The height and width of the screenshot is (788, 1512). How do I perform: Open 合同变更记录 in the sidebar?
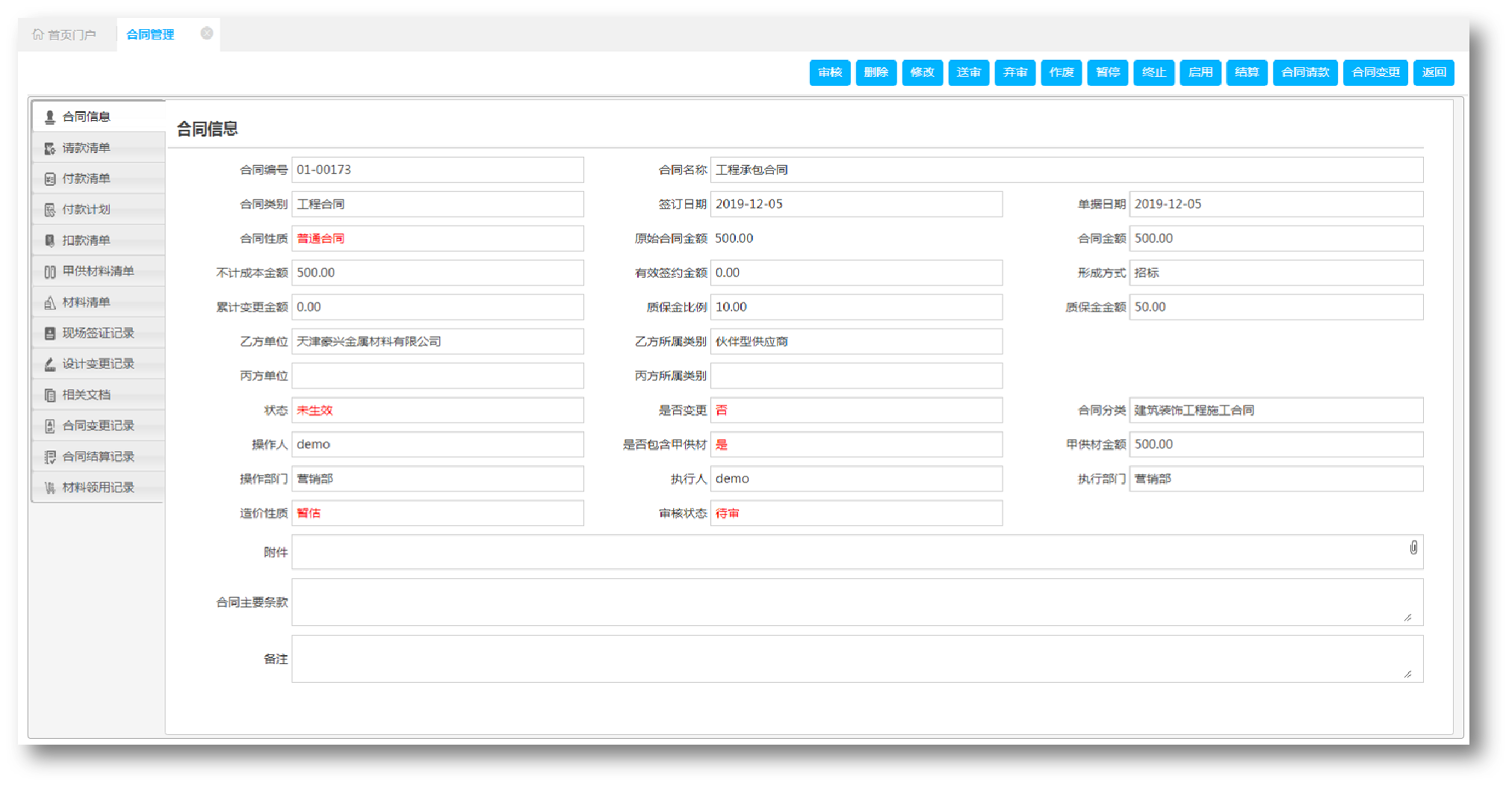[x=98, y=426]
